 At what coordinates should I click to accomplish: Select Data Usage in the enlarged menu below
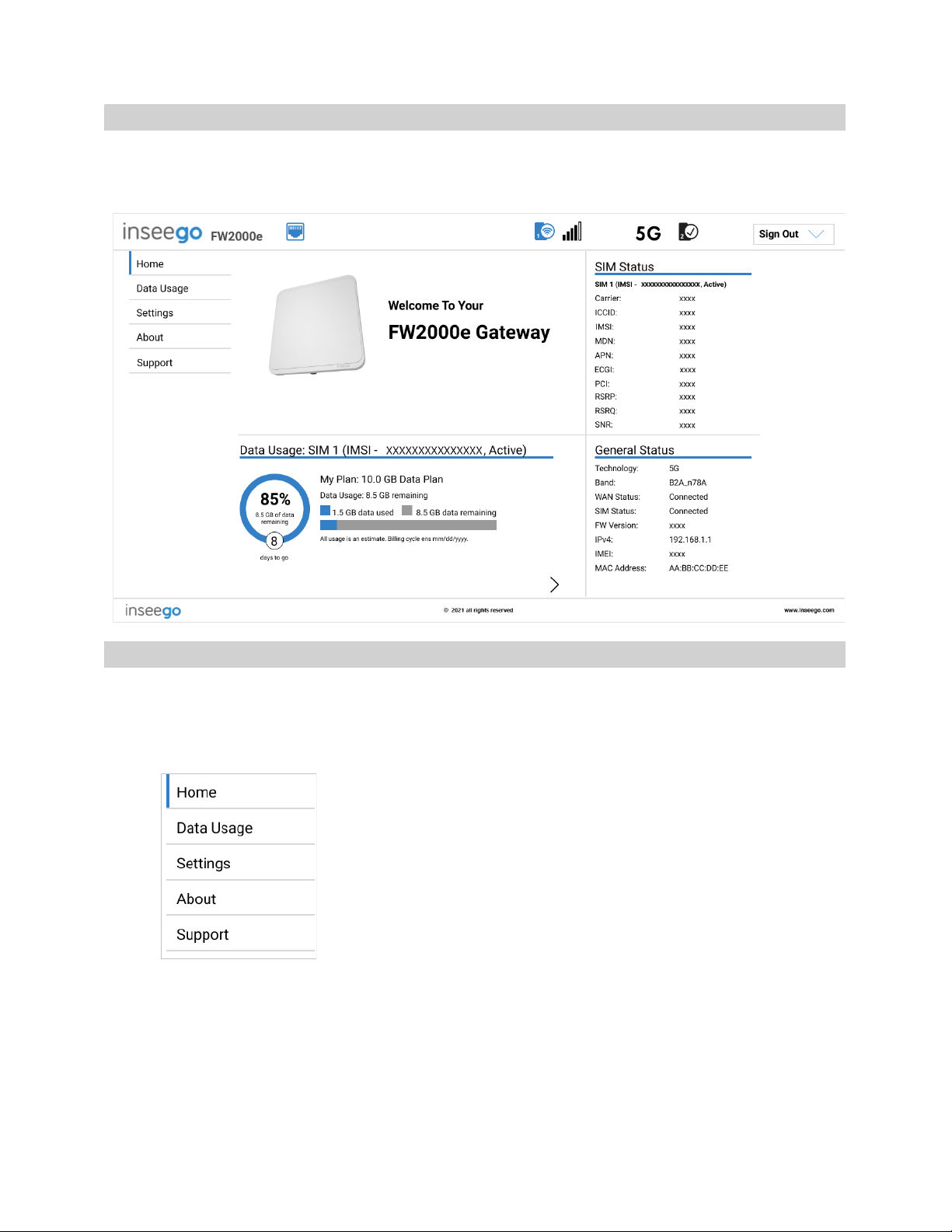(241, 828)
